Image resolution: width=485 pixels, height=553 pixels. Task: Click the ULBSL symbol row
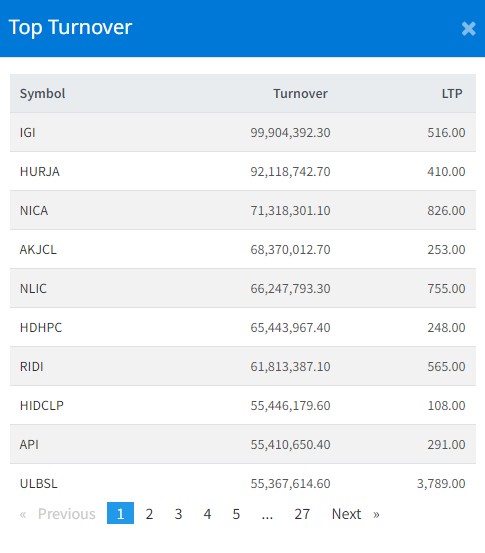243,483
